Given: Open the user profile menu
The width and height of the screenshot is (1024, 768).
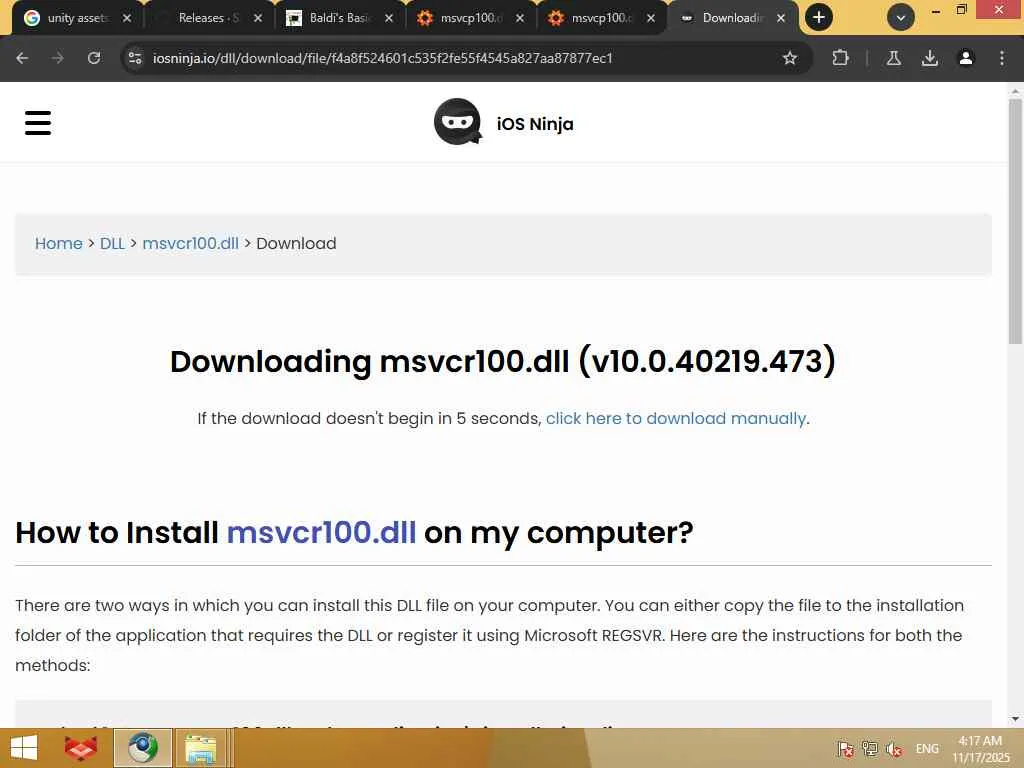Looking at the screenshot, I should pyautogui.click(x=965, y=58).
